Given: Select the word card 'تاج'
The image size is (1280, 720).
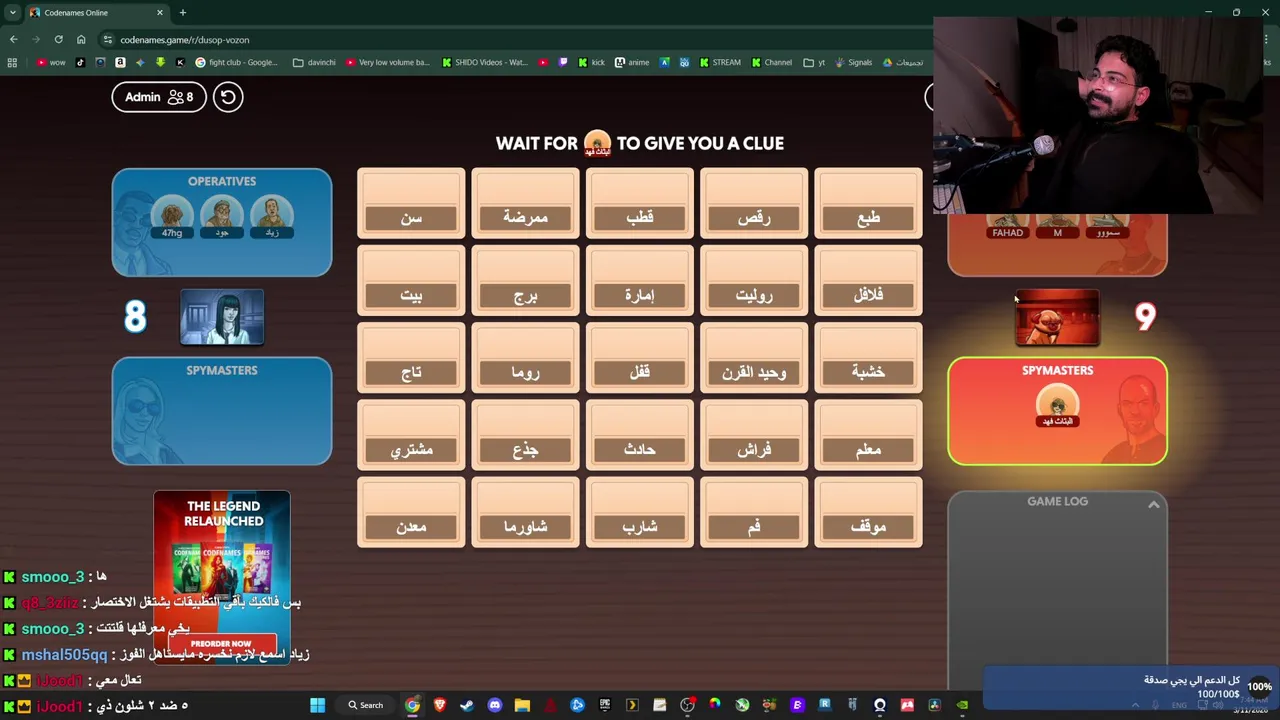Looking at the screenshot, I should click(411, 358).
